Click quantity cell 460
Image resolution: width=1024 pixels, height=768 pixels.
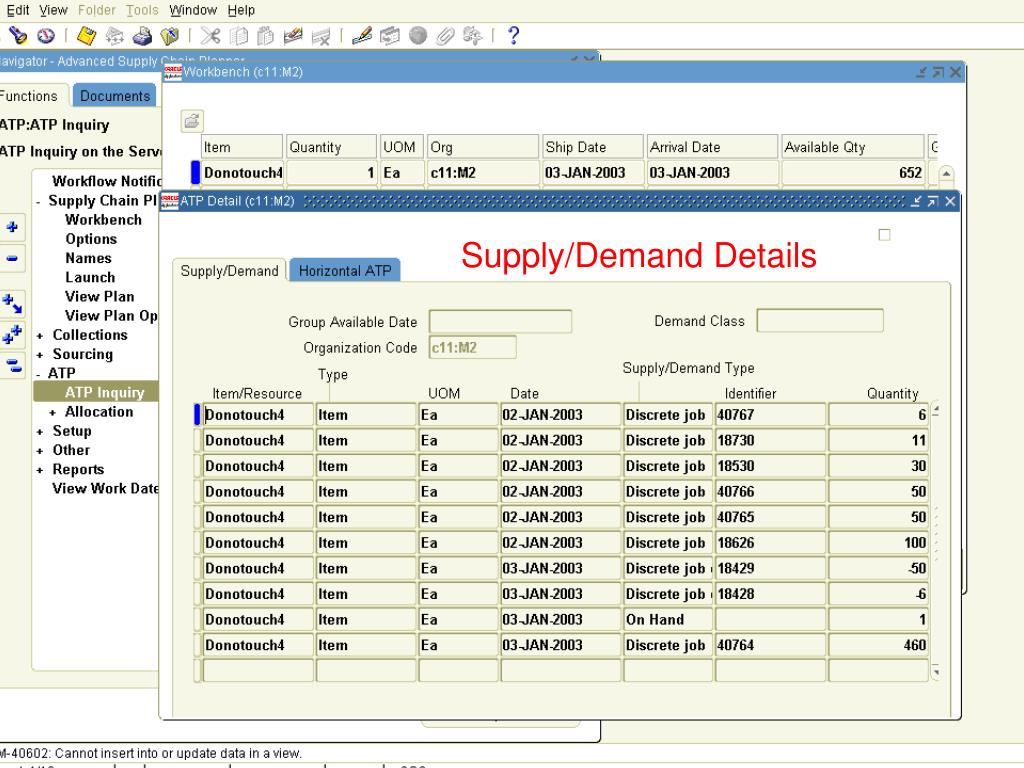tap(878, 645)
